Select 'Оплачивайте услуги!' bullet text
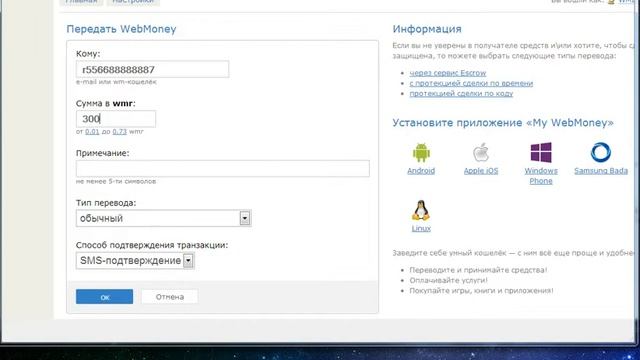The width and height of the screenshot is (640, 360). 449,280
